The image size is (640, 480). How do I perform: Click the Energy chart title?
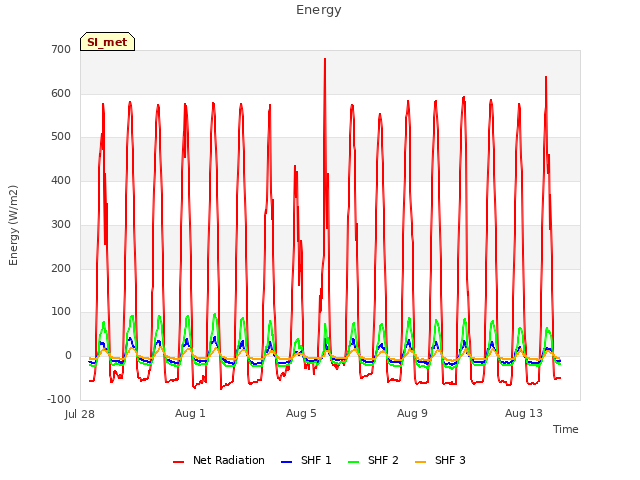pyautogui.click(x=319, y=10)
